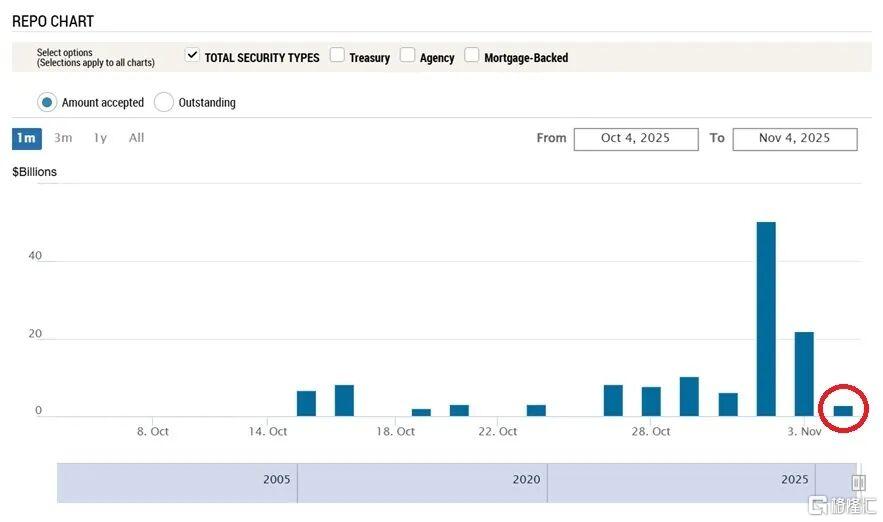Select 2020 region in the timeline navigator
The height and width of the screenshot is (522, 883).
pos(526,480)
